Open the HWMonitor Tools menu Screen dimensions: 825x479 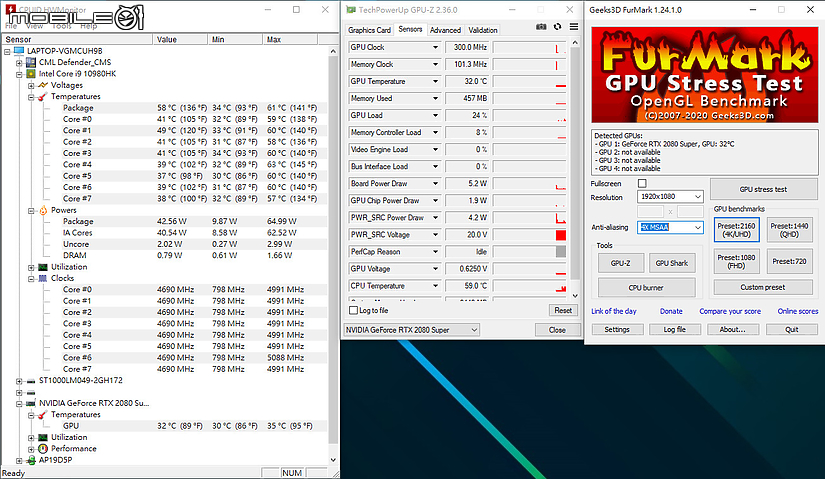pyautogui.click(x=62, y=26)
